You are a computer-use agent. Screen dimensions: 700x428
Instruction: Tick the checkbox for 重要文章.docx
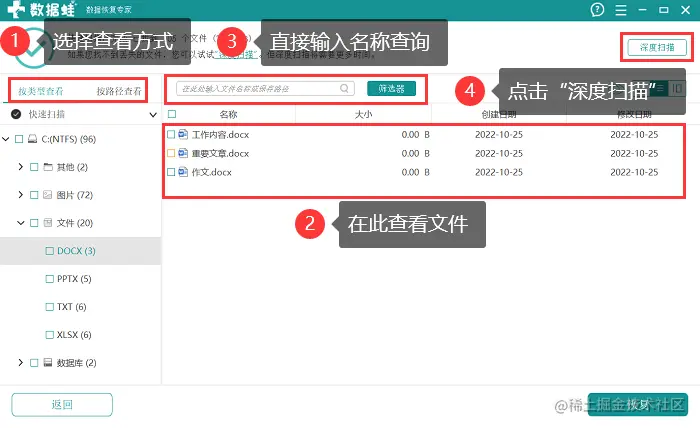(171, 153)
